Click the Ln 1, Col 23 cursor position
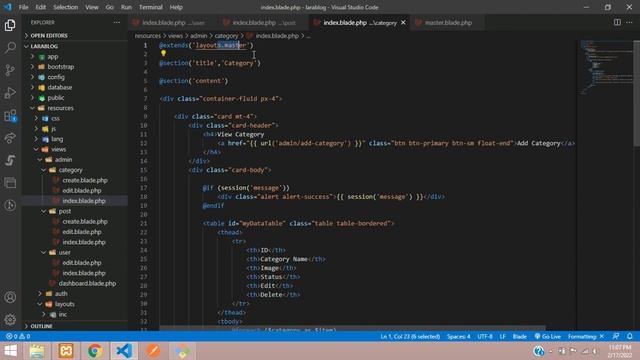Image resolution: width=640 pixels, height=360 pixels. 410,336
